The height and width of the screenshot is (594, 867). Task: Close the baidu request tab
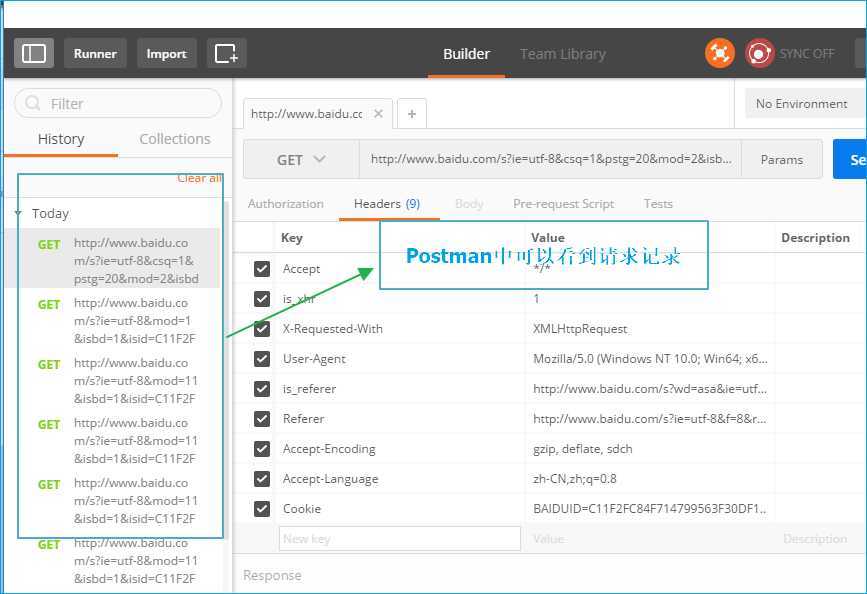pyautogui.click(x=378, y=113)
